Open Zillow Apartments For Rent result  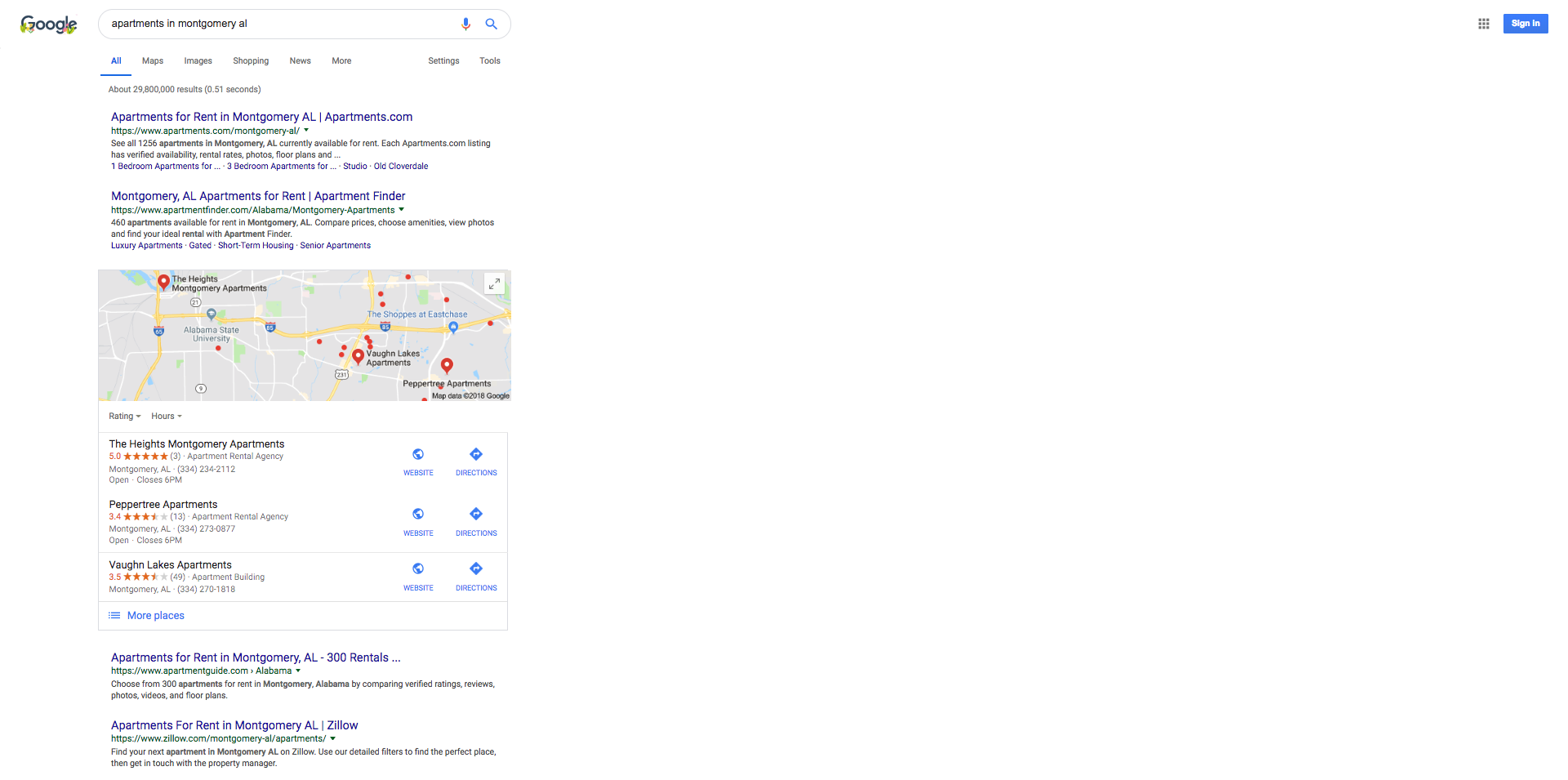234,725
